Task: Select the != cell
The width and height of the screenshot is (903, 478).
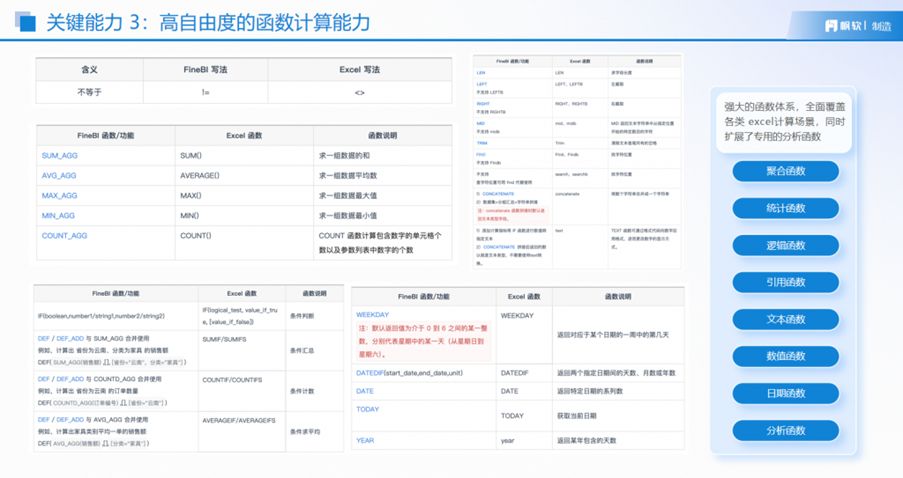Action: pos(206,92)
